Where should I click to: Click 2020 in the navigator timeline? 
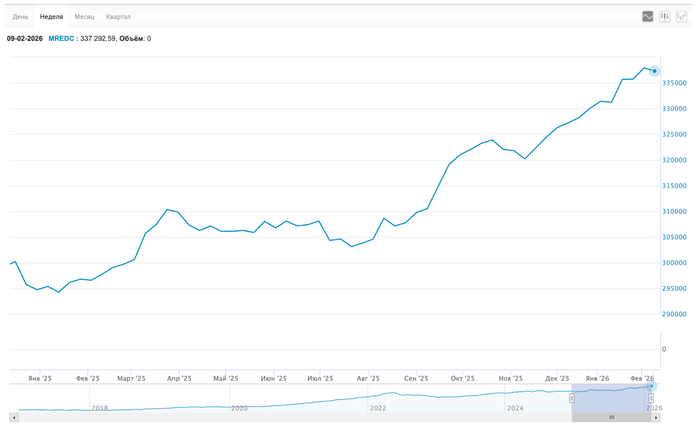239,408
